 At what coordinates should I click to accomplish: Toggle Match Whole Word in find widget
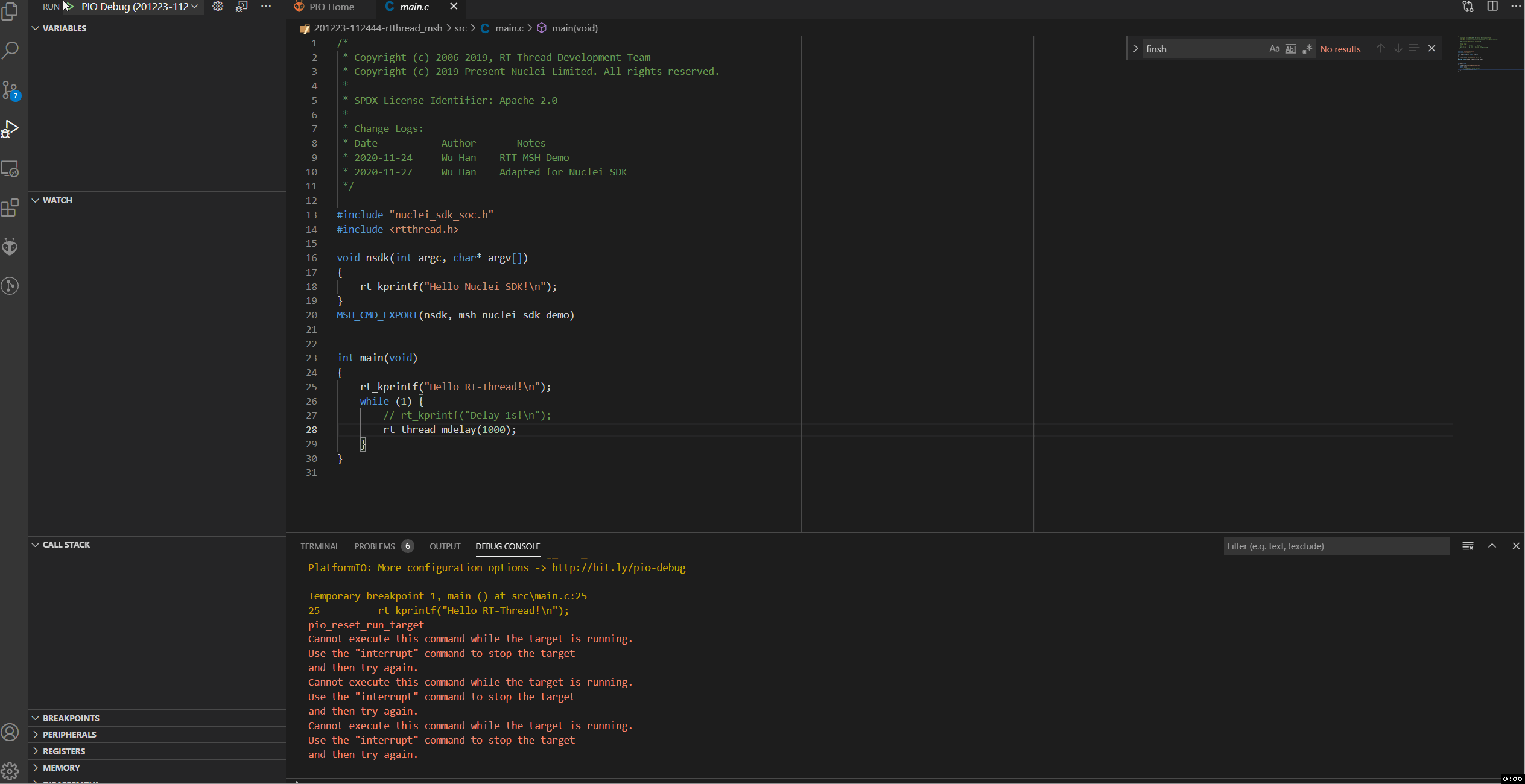point(1290,49)
